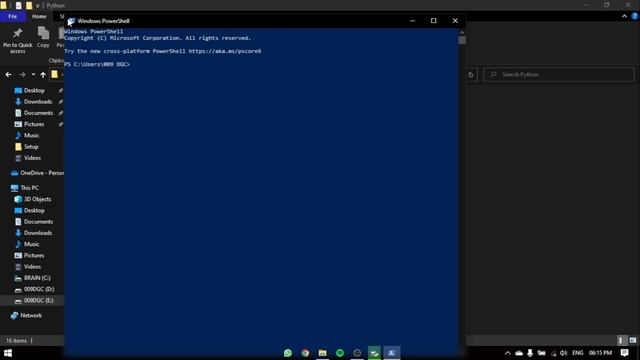The image size is (640, 360).
Task: Open Spotify from the taskbar
Action: 340,353
